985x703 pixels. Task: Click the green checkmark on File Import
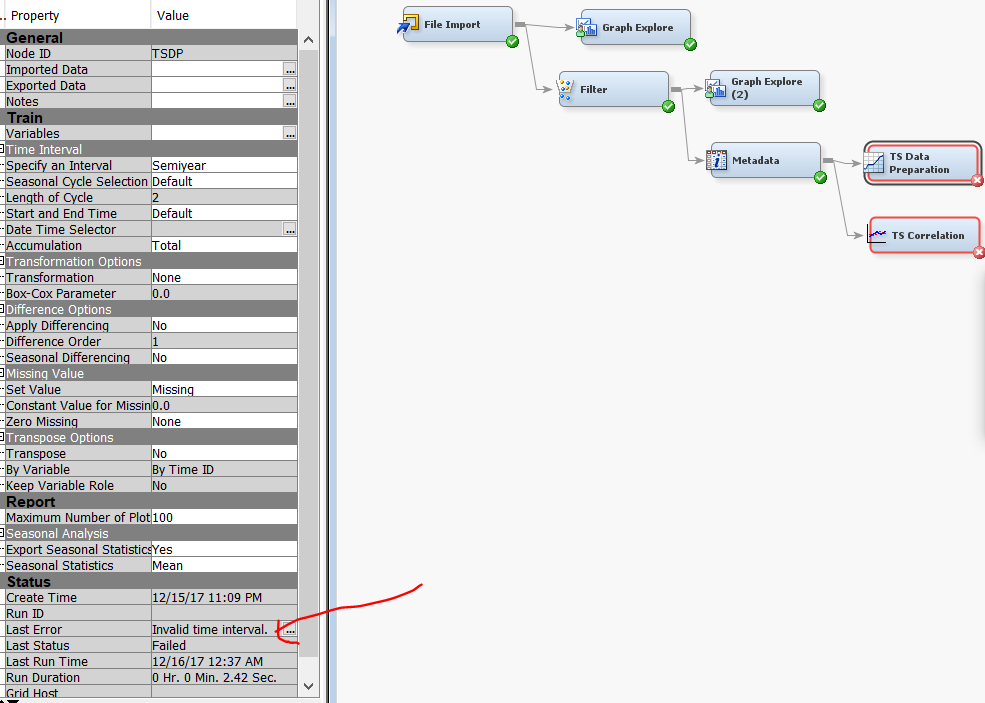[x=511, y=42]
